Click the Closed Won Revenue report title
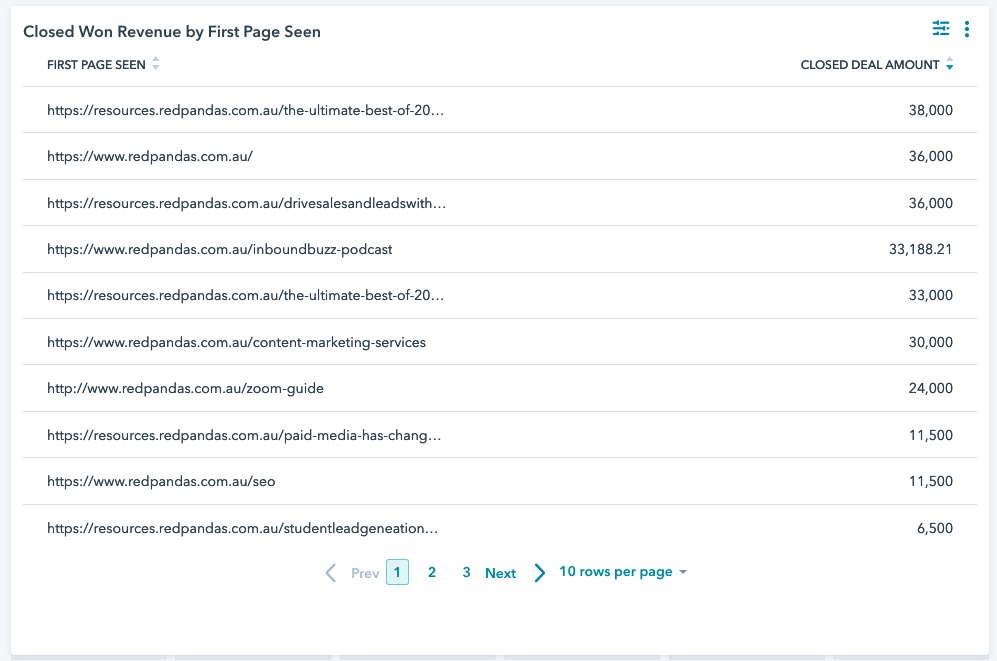Image resolution: width=997 pixels, height=661 pixels. point(174,31)
